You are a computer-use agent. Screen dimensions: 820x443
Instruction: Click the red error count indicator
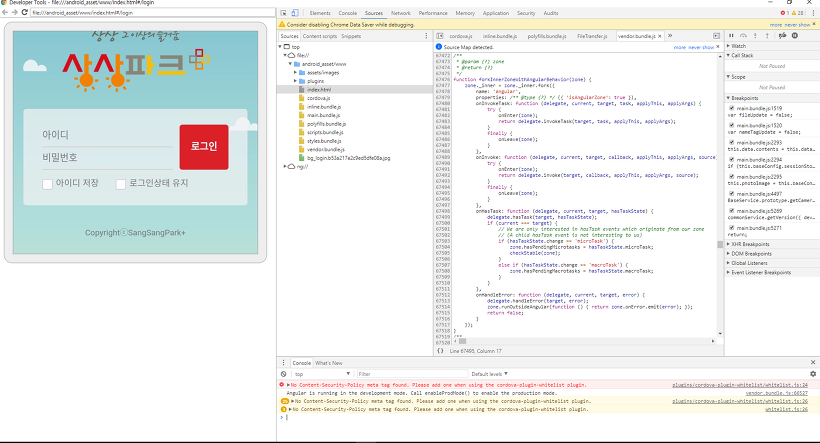click(784, 13)
